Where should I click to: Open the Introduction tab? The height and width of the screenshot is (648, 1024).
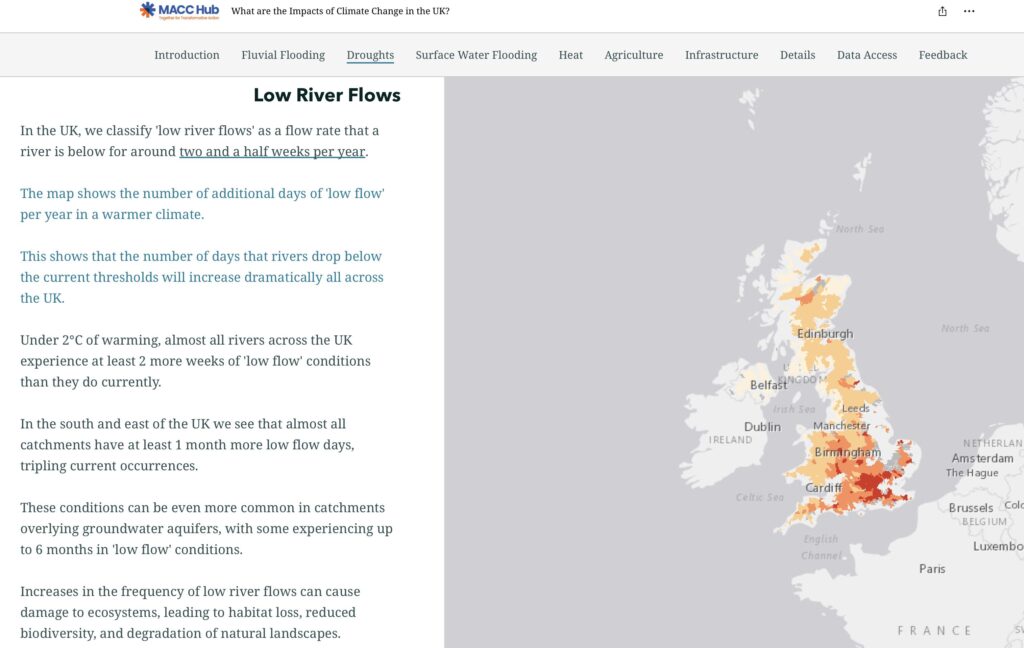(187, 55)
